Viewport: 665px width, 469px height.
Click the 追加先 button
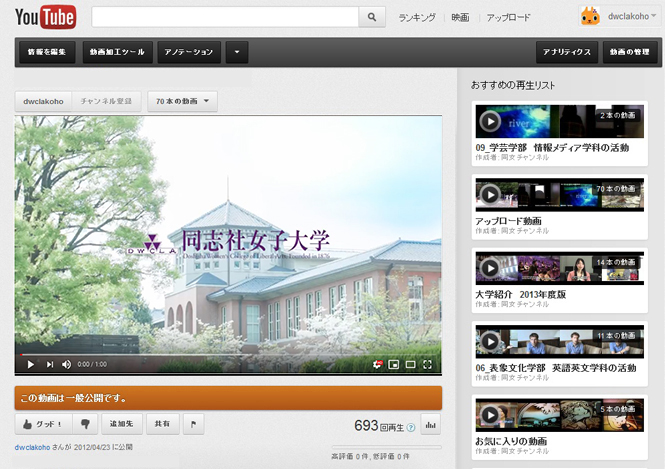pos(122,424)
